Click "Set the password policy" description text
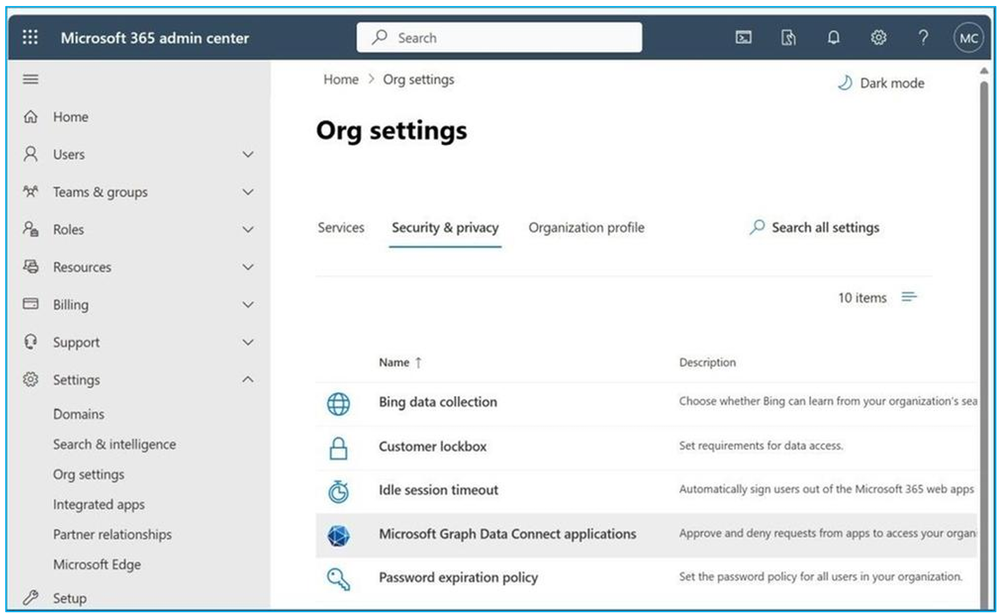Image resolution: width=999 pixels, height=613 pixels. [821, 577]
